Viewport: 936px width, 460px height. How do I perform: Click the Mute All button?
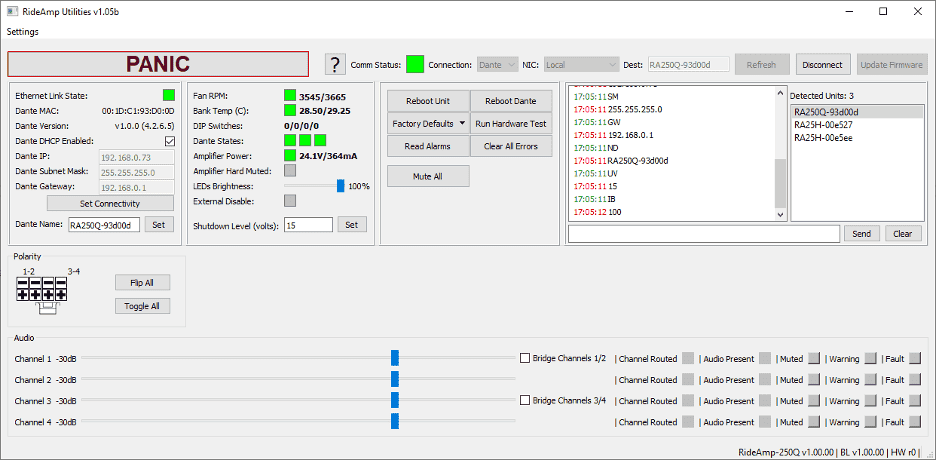(x=427, y=176)
